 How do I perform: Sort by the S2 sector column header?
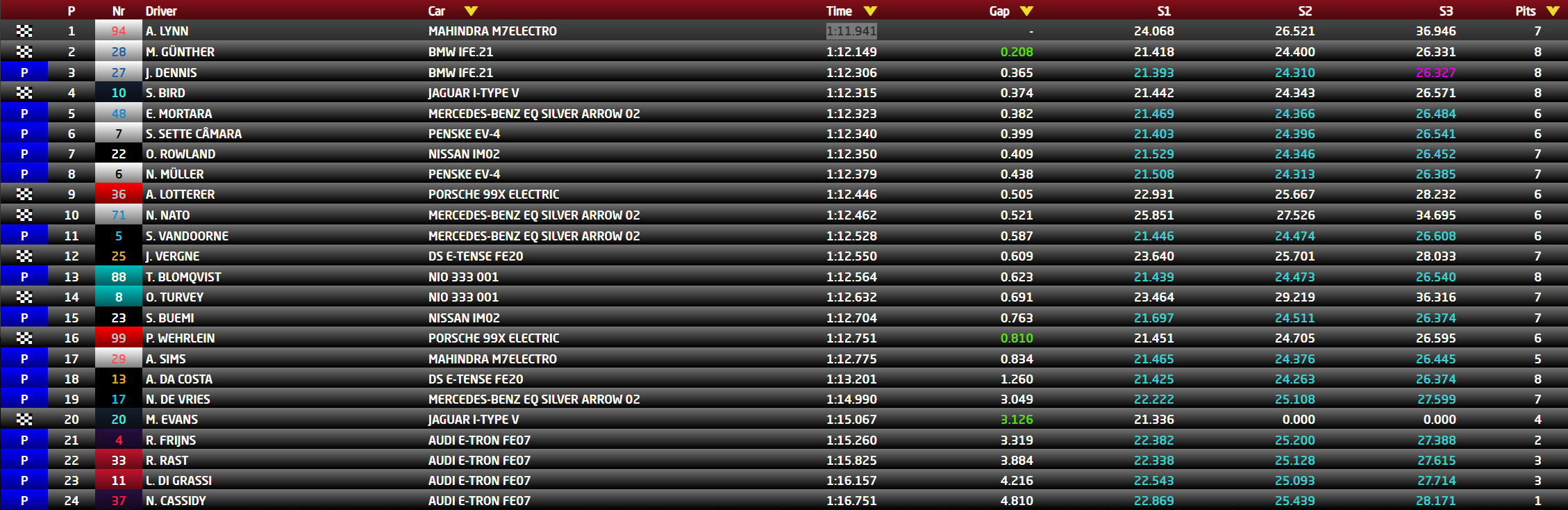pos(1305,11)
